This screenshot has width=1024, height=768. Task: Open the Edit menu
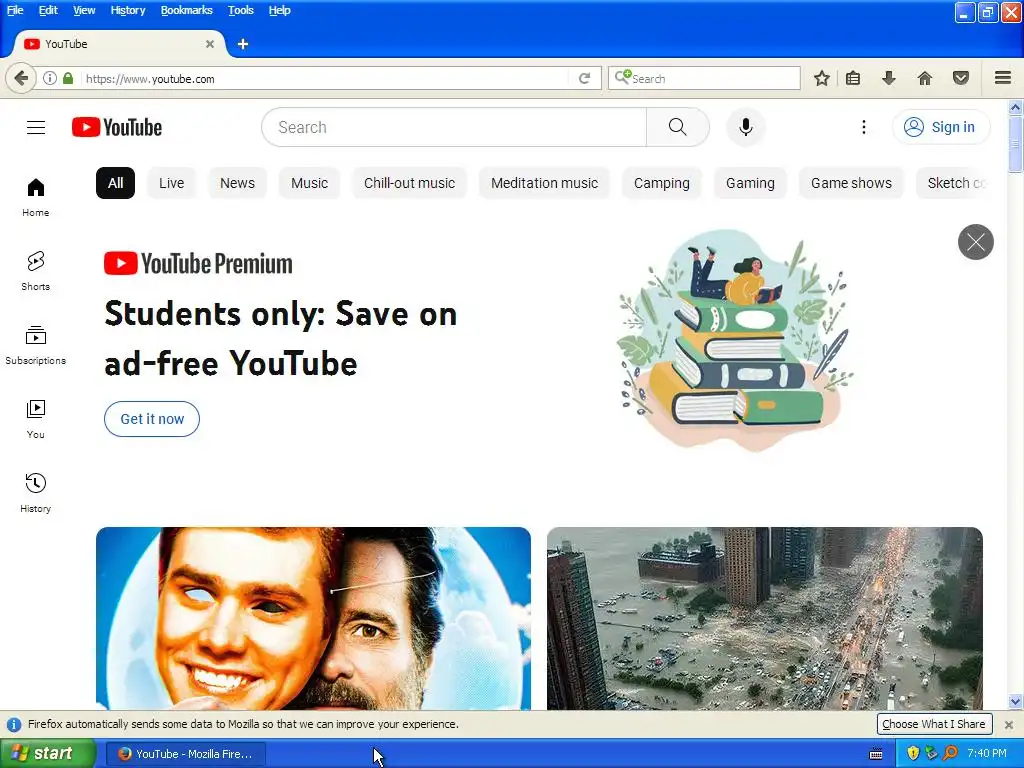point(48,10)
